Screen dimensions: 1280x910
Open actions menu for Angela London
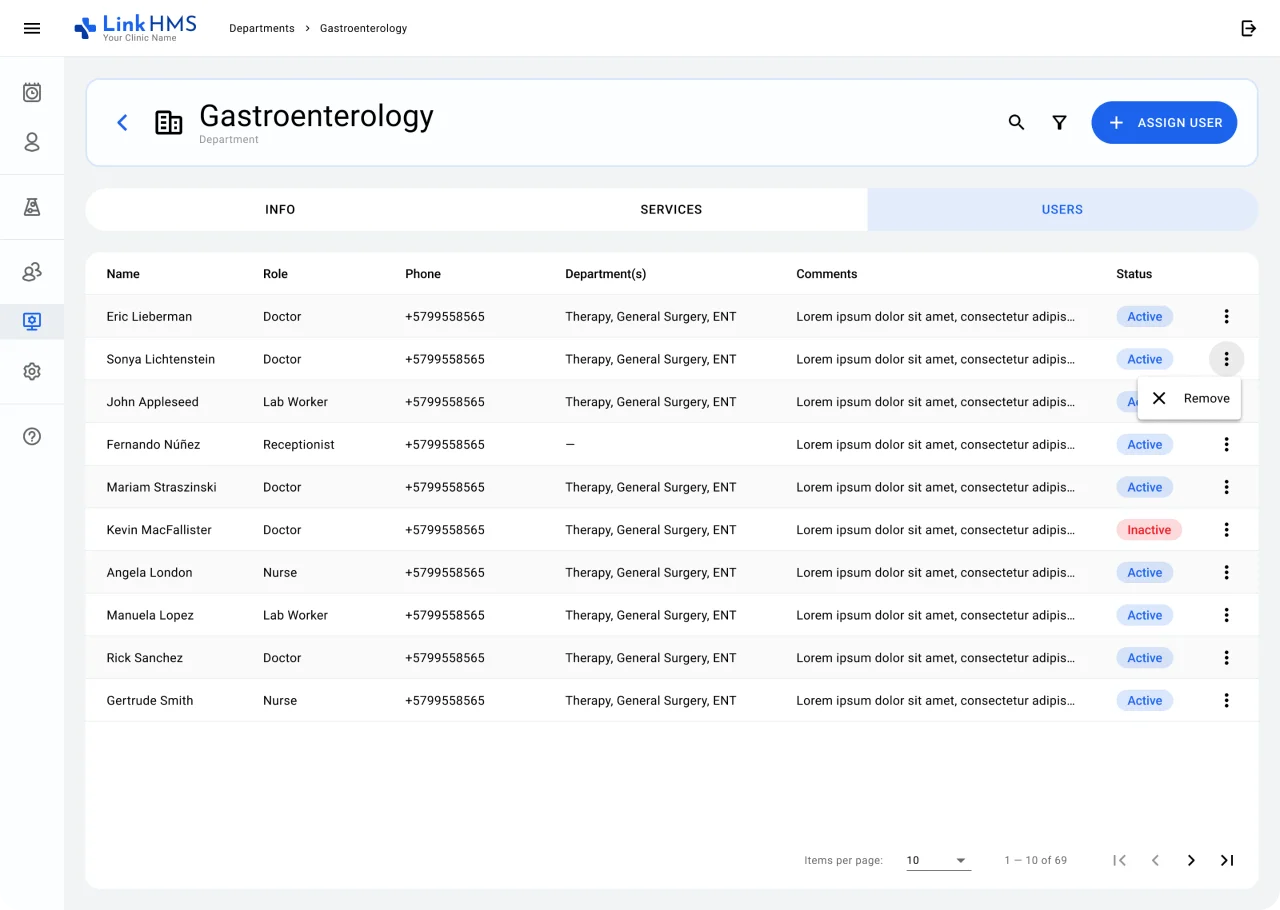pos(1226,572)
